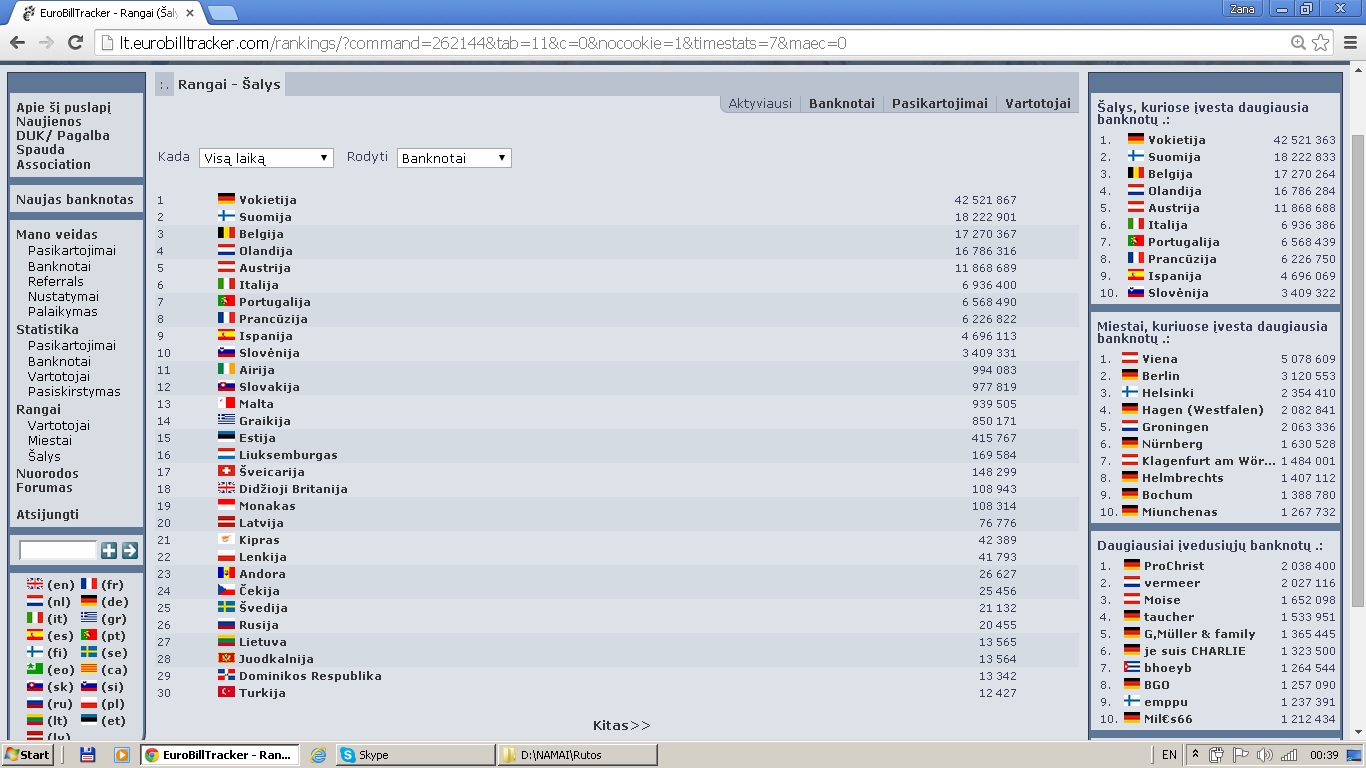Switch language with the French (fr) flag

[89, 585]
